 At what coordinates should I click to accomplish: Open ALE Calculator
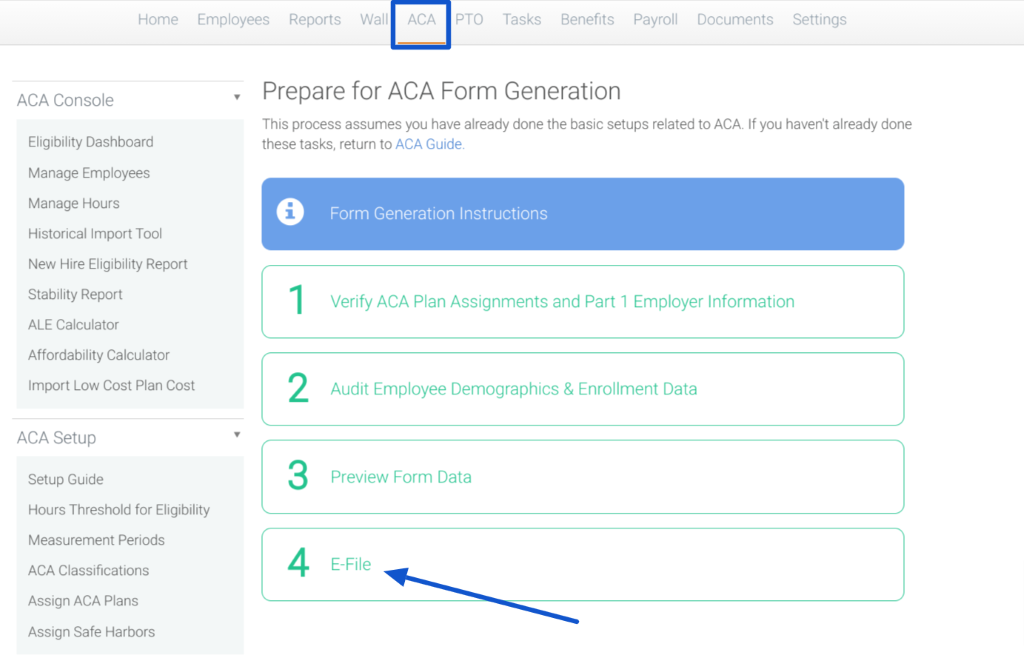coord(73,325)
